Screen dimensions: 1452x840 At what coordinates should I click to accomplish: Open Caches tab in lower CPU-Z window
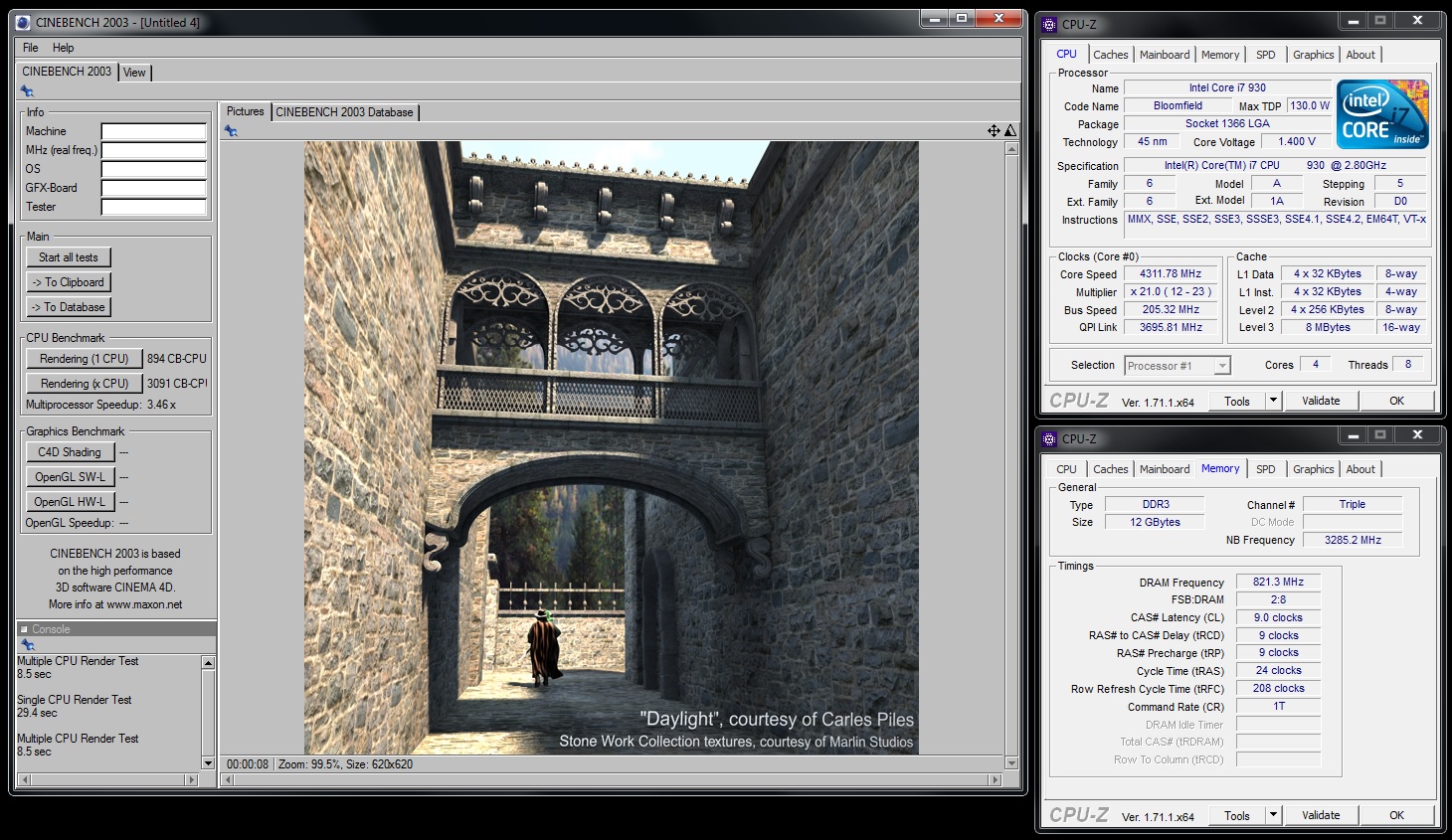[1110, 469]
